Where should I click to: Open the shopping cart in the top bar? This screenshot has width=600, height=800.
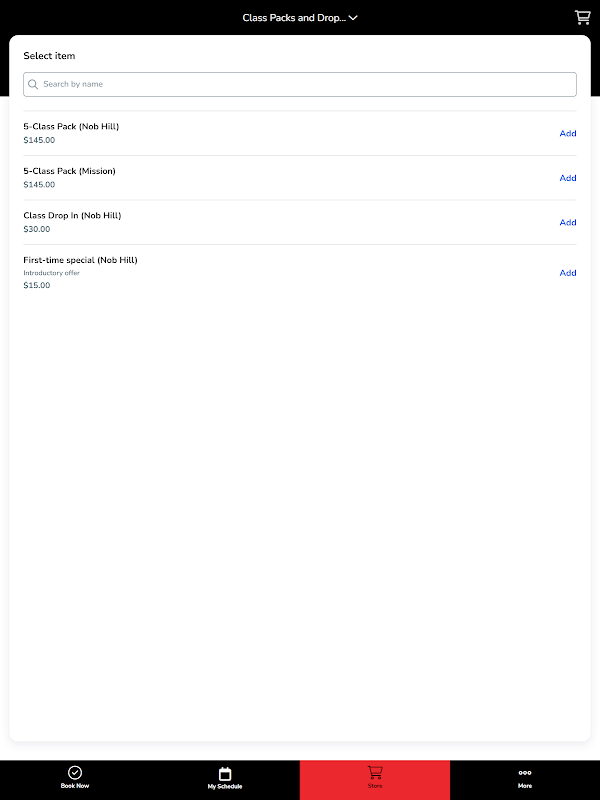tap(582, 17)
